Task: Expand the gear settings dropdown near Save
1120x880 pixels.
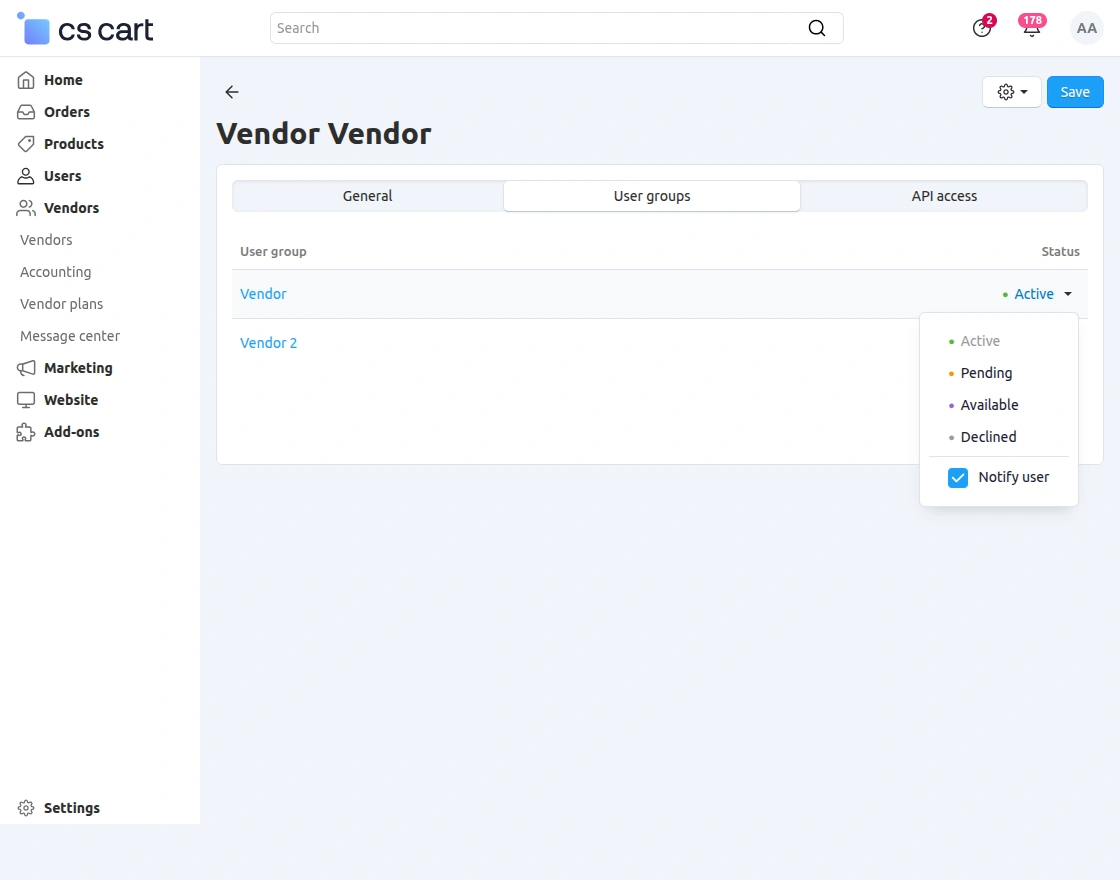Action: point(1011,91)
